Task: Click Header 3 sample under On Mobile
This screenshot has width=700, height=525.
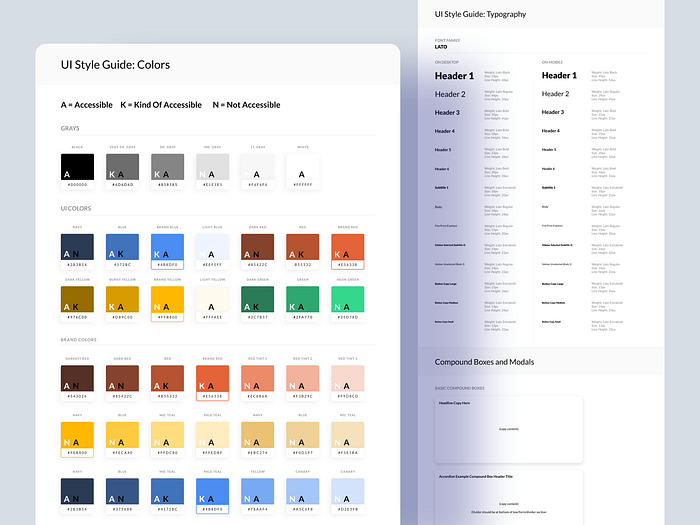Action: coord(553,112)
